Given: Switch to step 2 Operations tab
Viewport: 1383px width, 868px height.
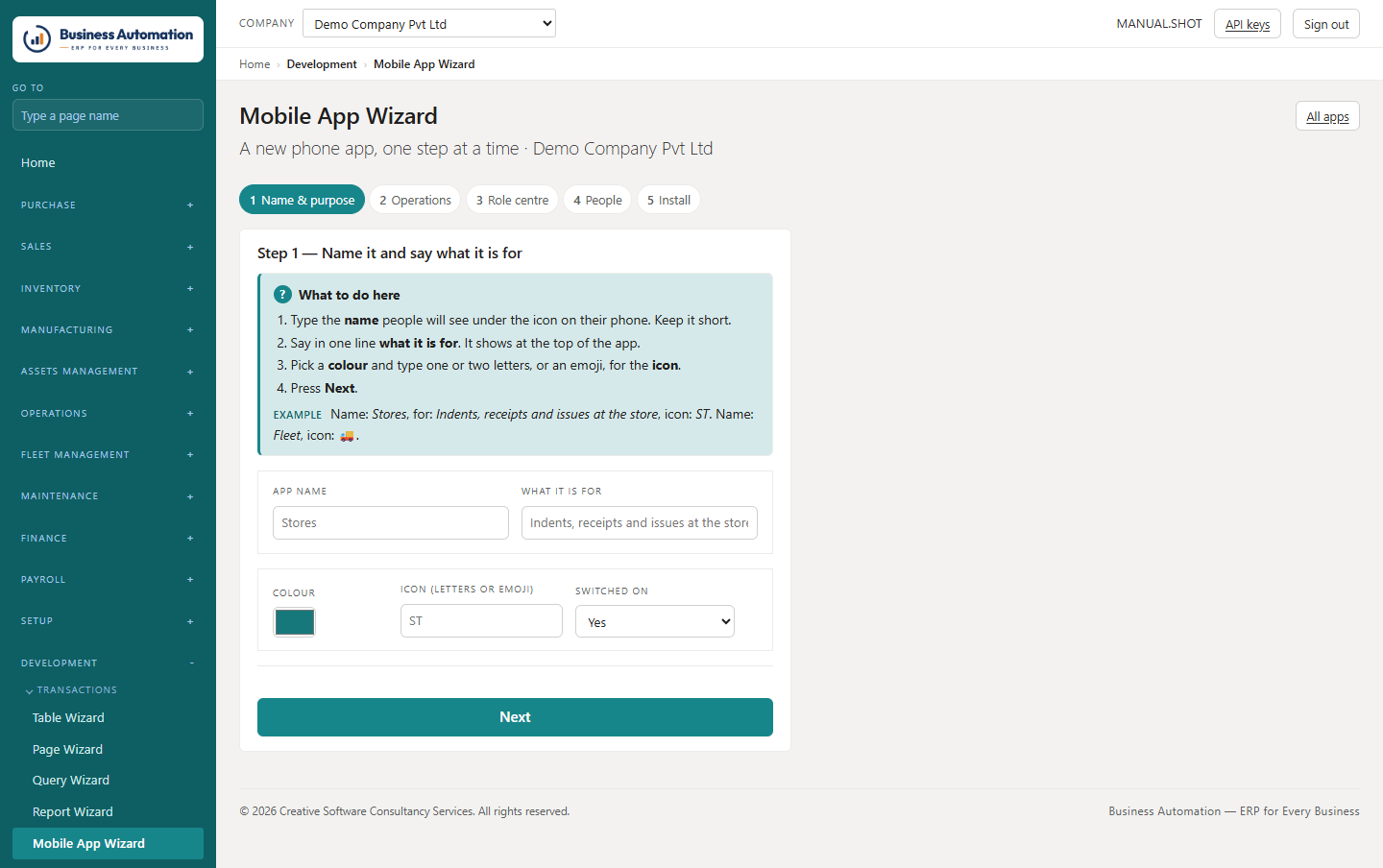Looking at the screenshot, I should point(415,200).
